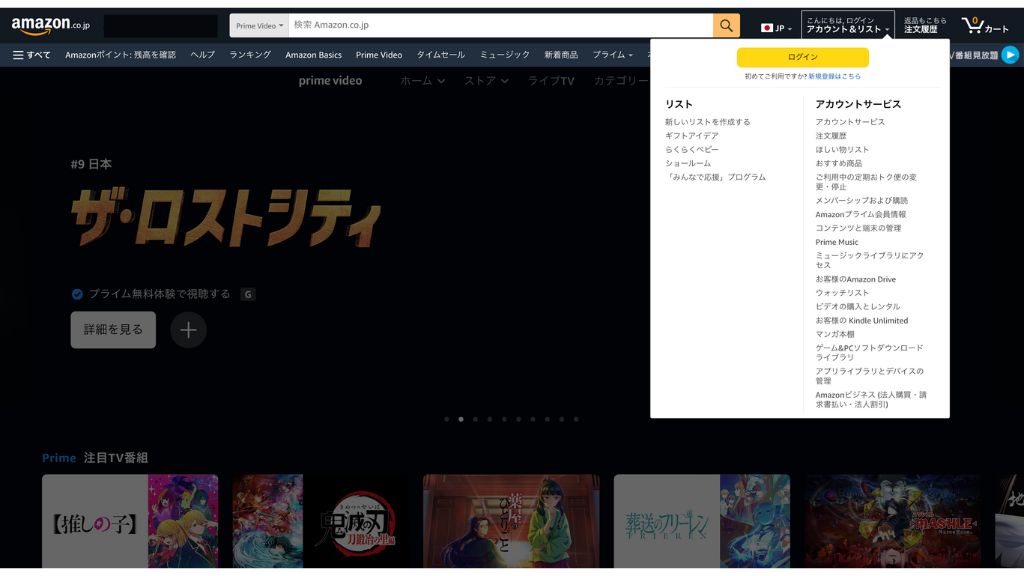The width and height of the screenshot is (1024, 576).
Task: Click the 詳細を見る button
Action: [x=113, y=329]
